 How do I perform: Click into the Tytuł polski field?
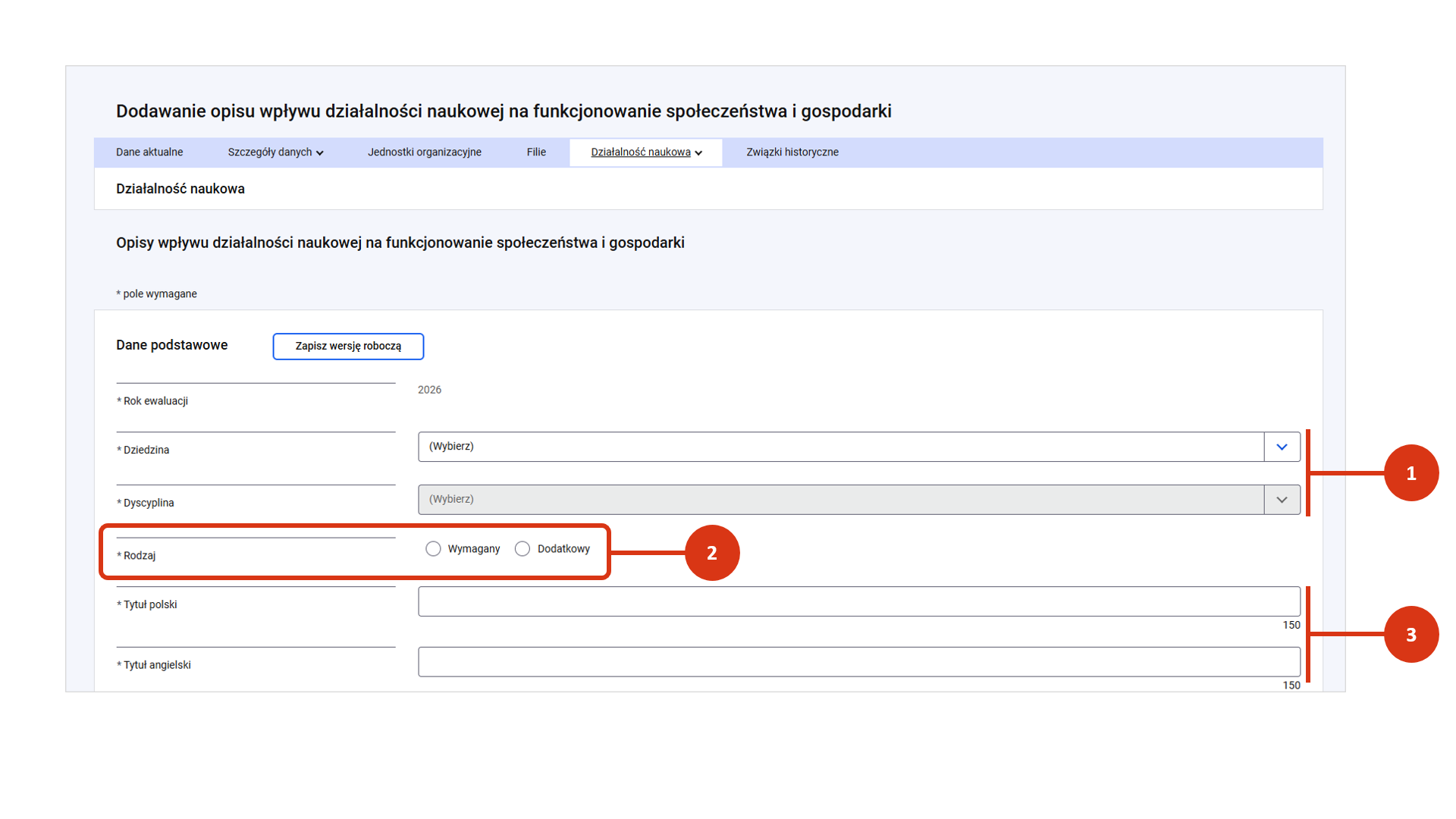858,601
